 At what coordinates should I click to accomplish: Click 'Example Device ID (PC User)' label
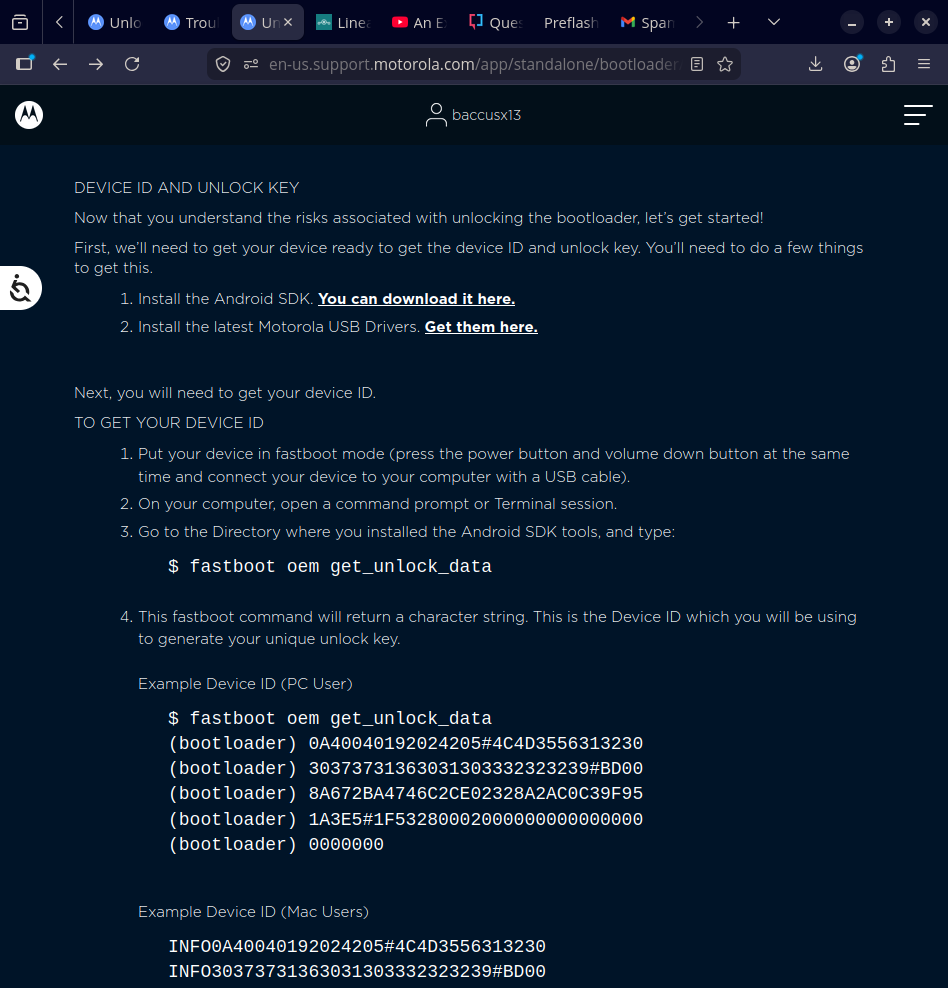pos(245,684)
